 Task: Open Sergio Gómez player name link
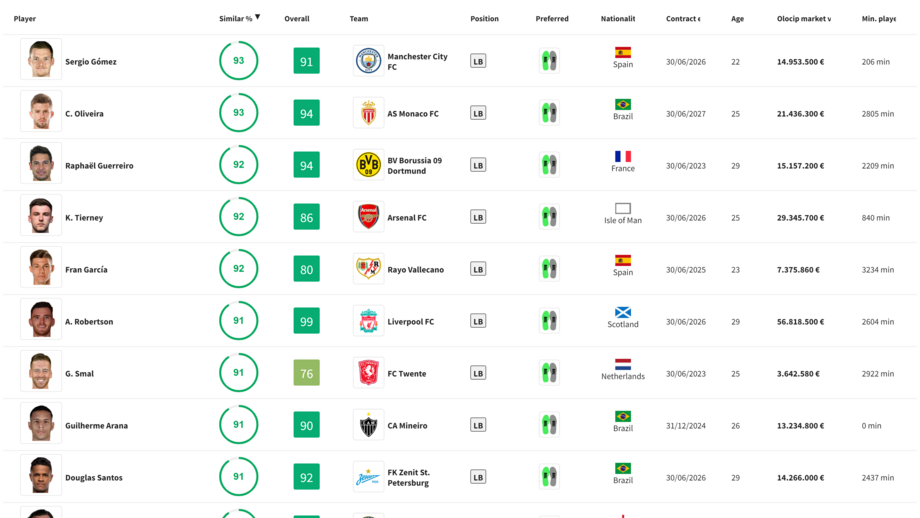click(91, 62)
